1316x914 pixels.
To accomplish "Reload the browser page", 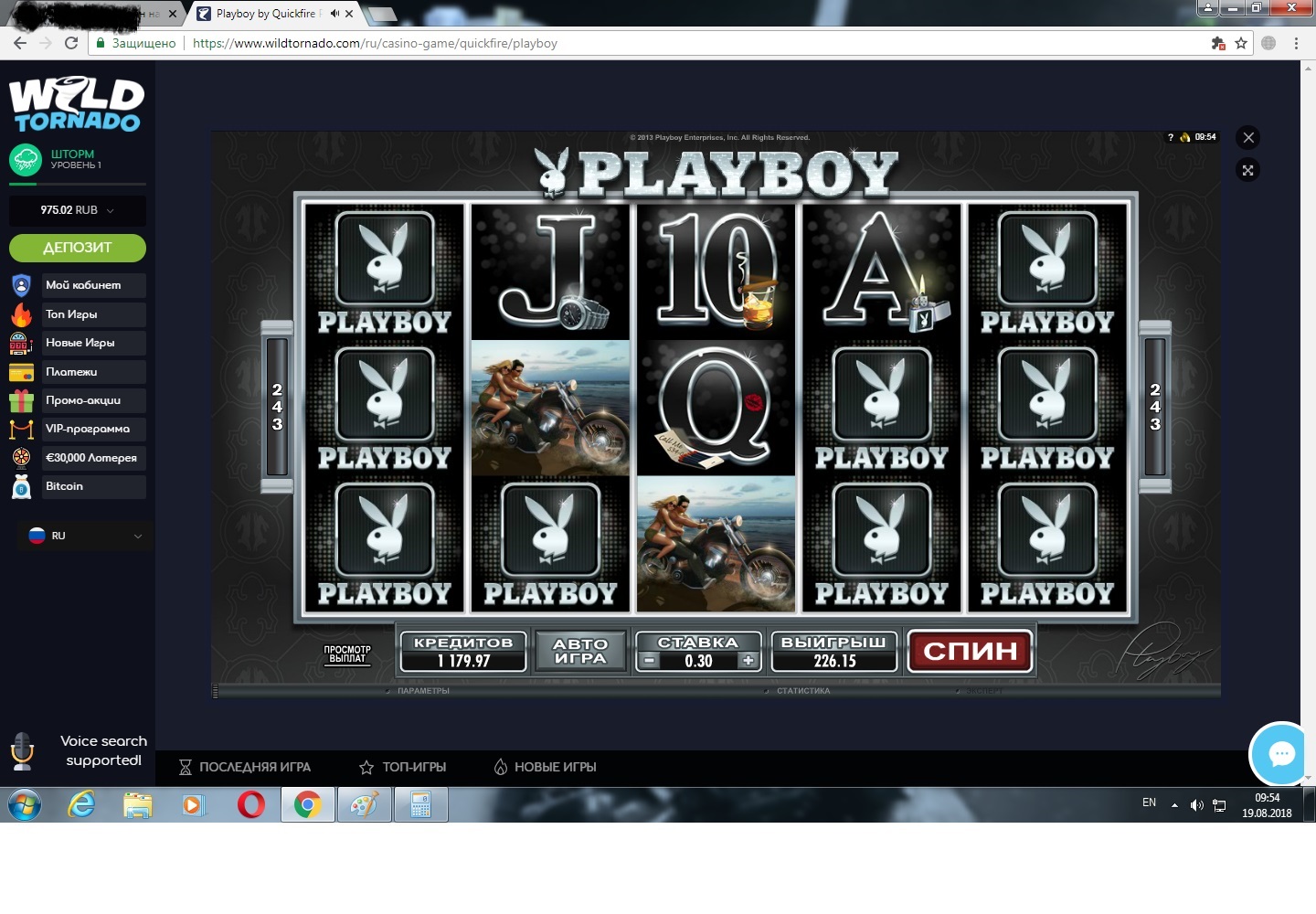I will [x=71, y=43].
